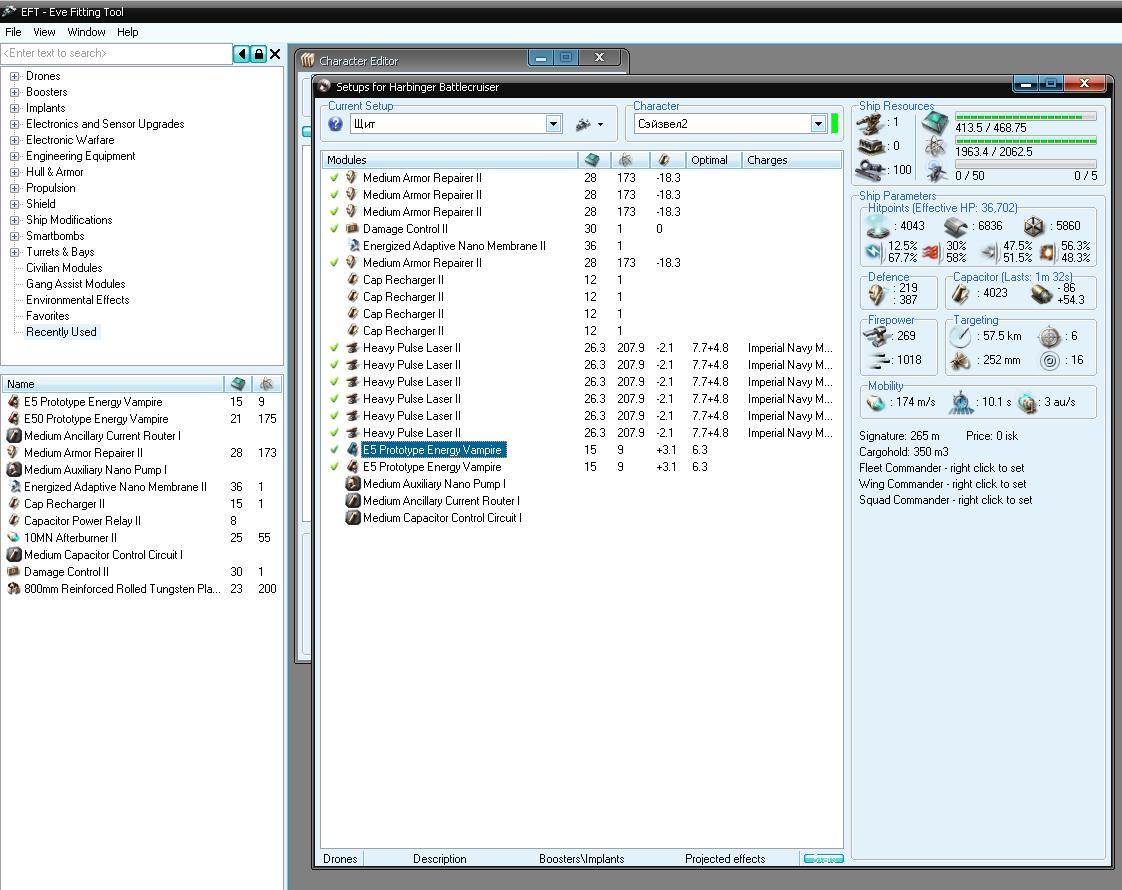Click the powergrid column header icon
This screenshot has height=890, width=1122.
point(625,160)
